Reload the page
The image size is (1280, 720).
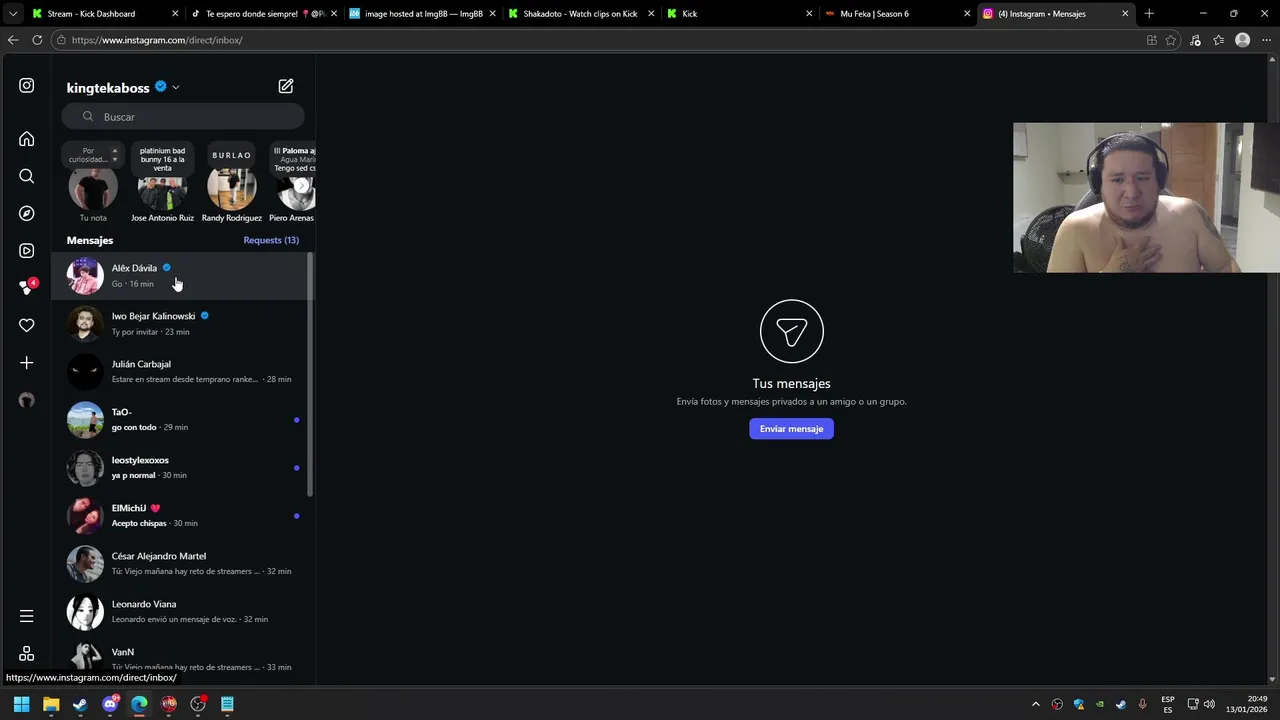tap(37, 40)
